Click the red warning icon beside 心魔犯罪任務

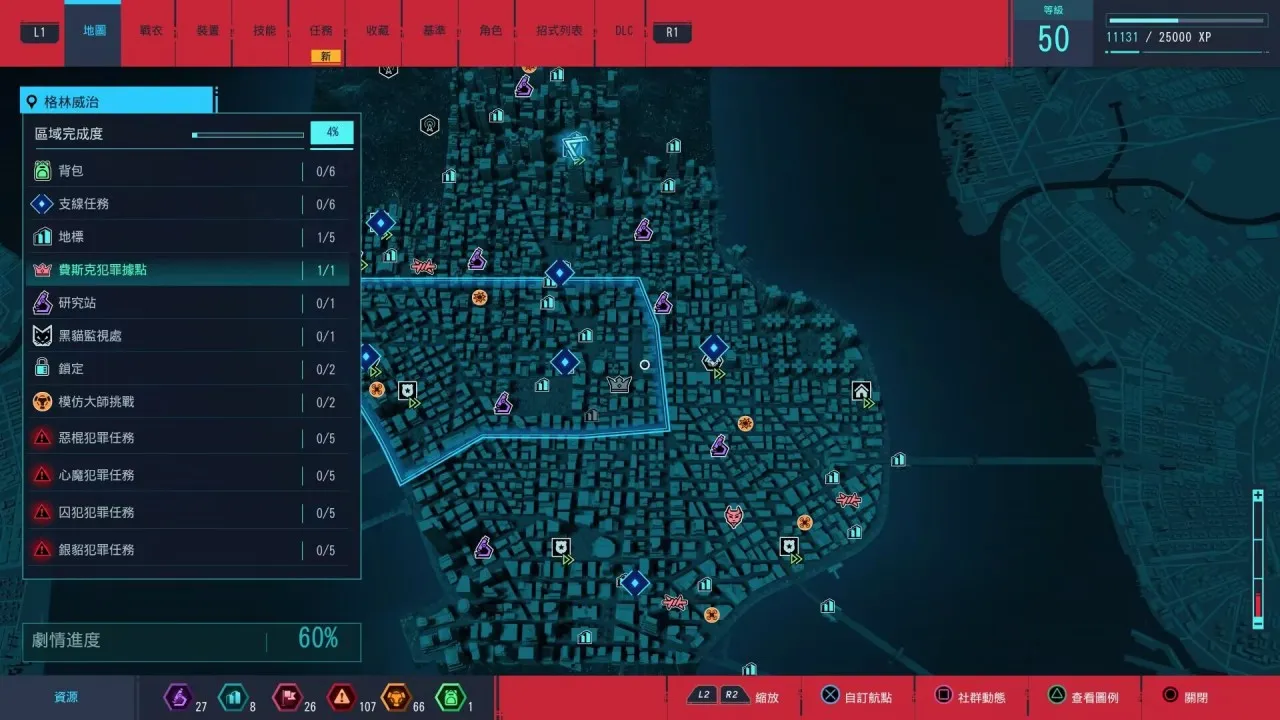click(42, 475)
